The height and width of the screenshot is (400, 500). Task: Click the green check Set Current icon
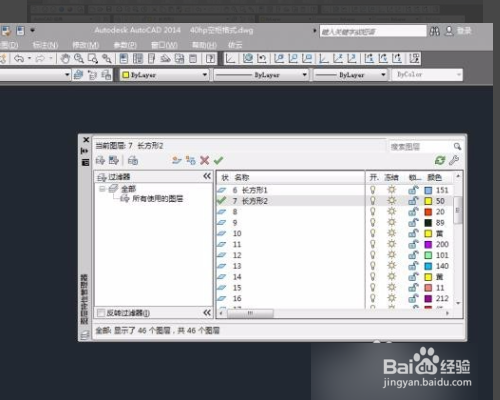click(218, 160)
